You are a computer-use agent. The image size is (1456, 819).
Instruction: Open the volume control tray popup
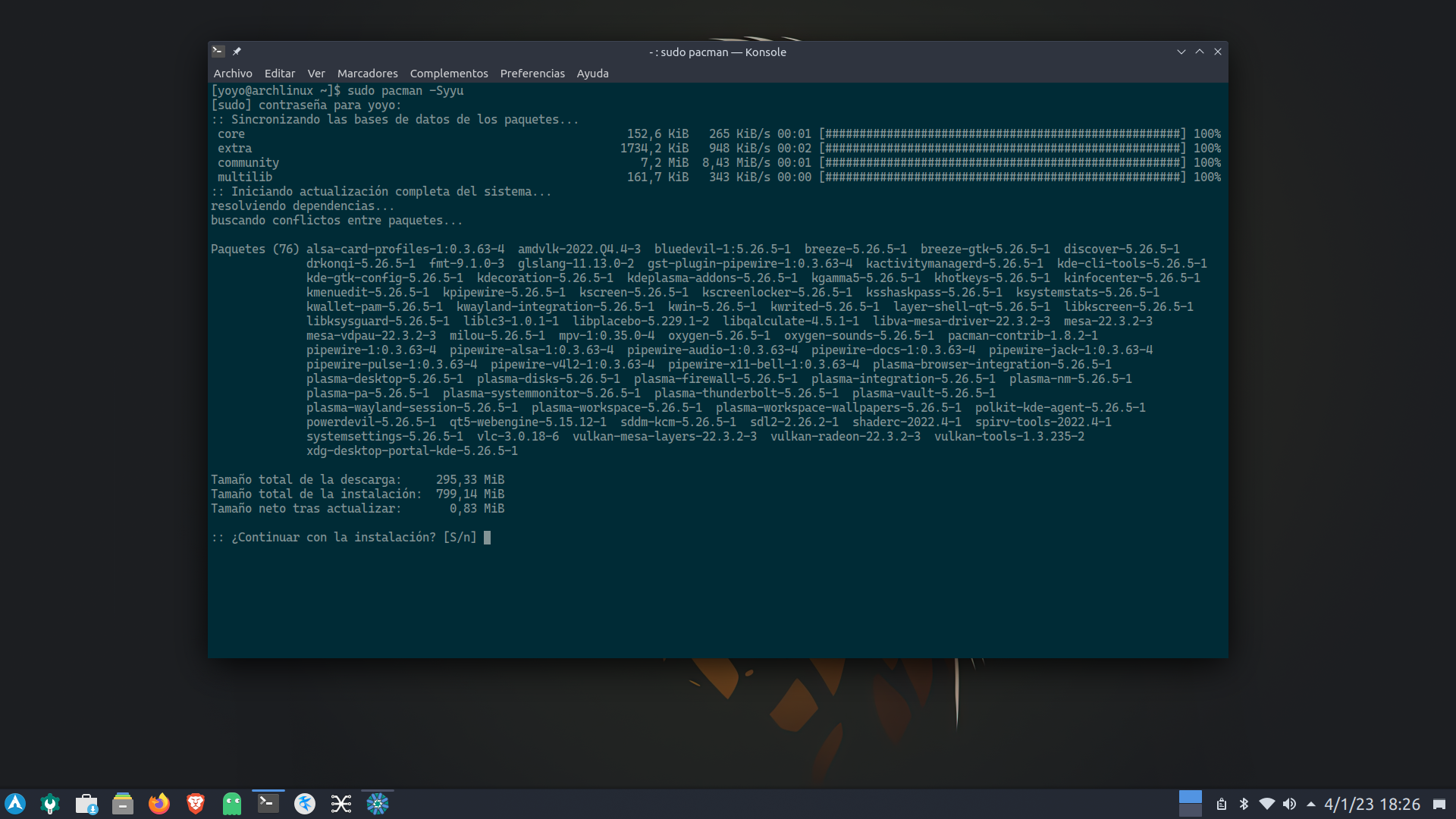point(1289,804)
